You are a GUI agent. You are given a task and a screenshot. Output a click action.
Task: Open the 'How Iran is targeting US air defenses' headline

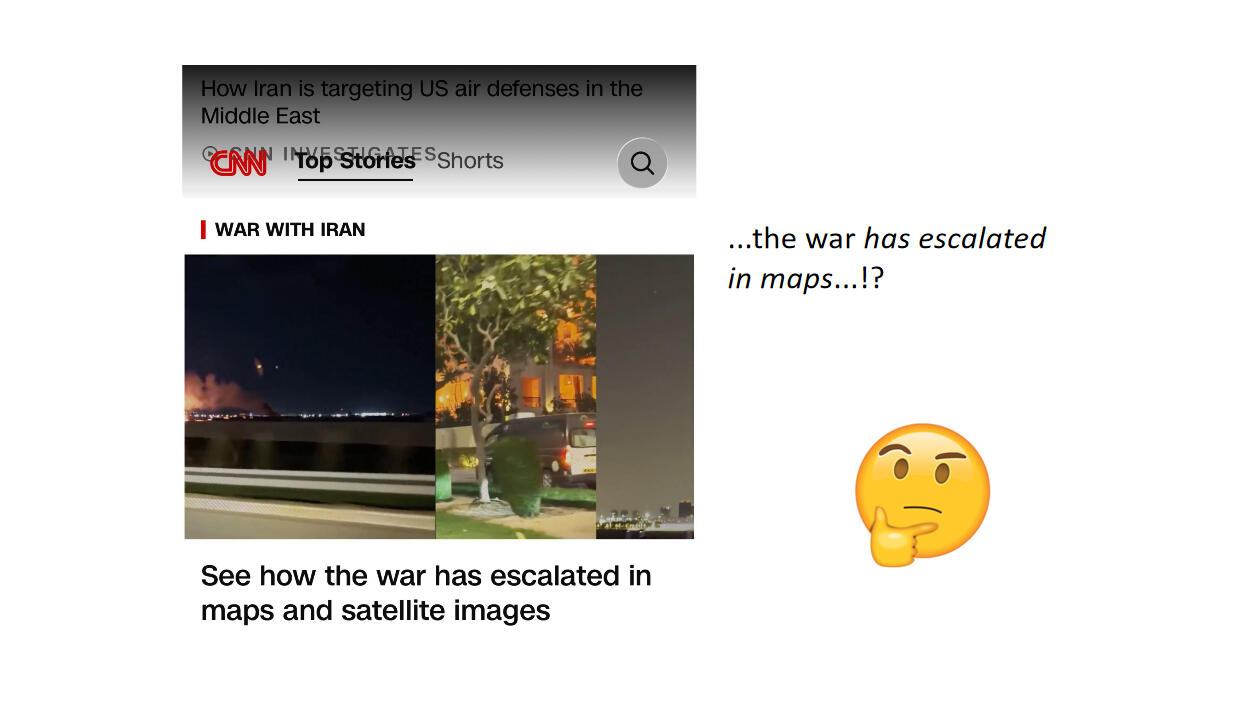[421, 102]
